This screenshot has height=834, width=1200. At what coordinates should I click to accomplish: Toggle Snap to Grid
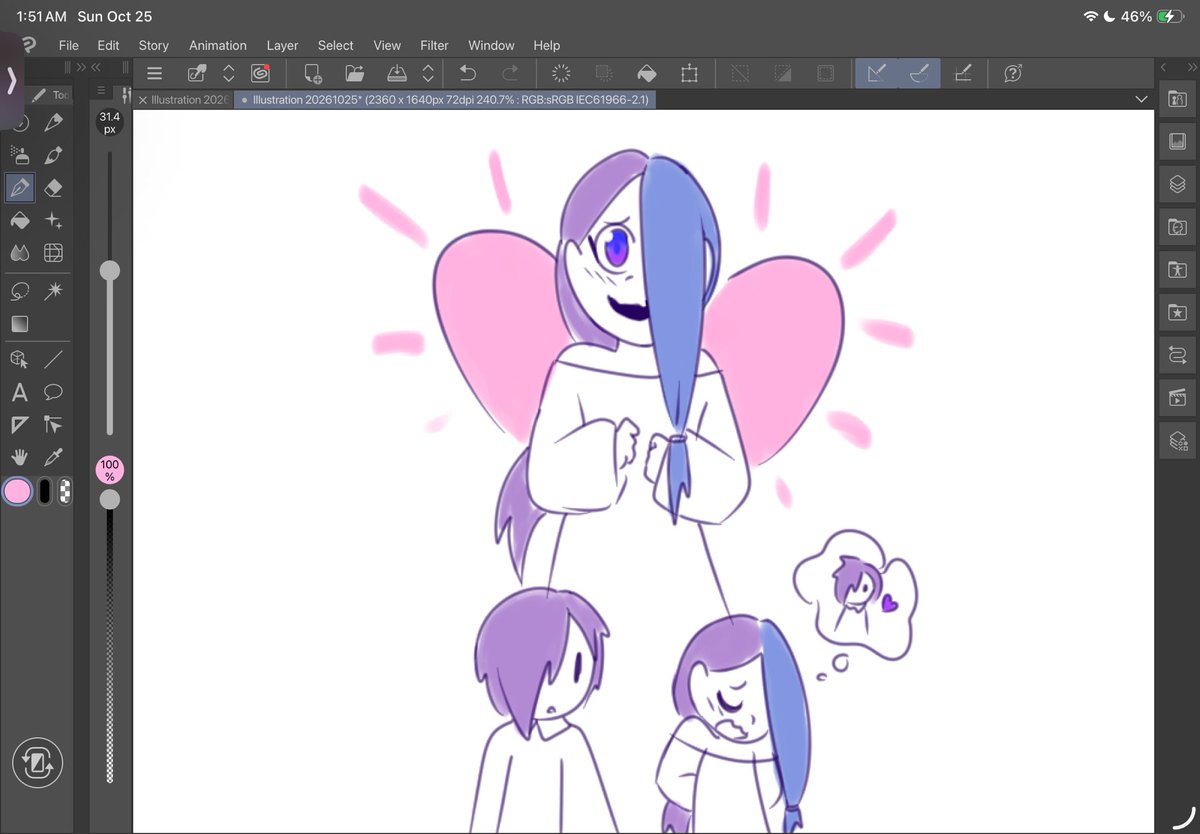[962, 73]
